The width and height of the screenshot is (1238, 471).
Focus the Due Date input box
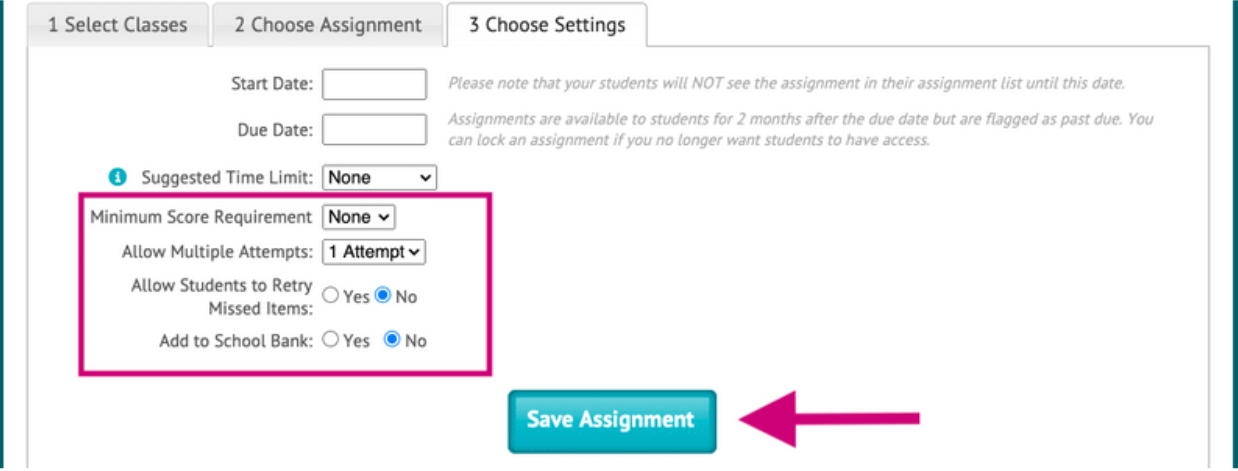click(x=374, y=129)
